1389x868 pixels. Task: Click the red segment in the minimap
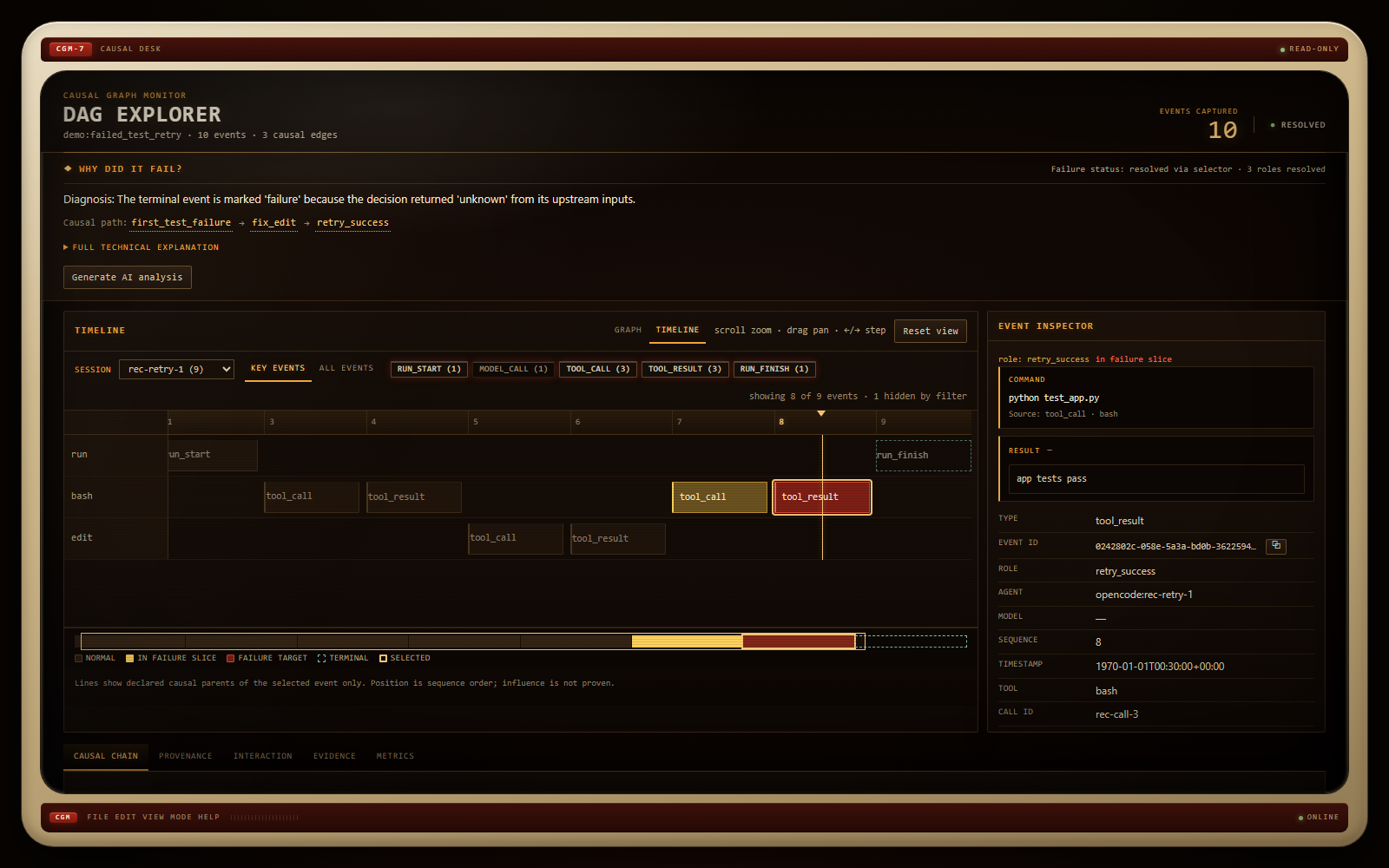799,641
